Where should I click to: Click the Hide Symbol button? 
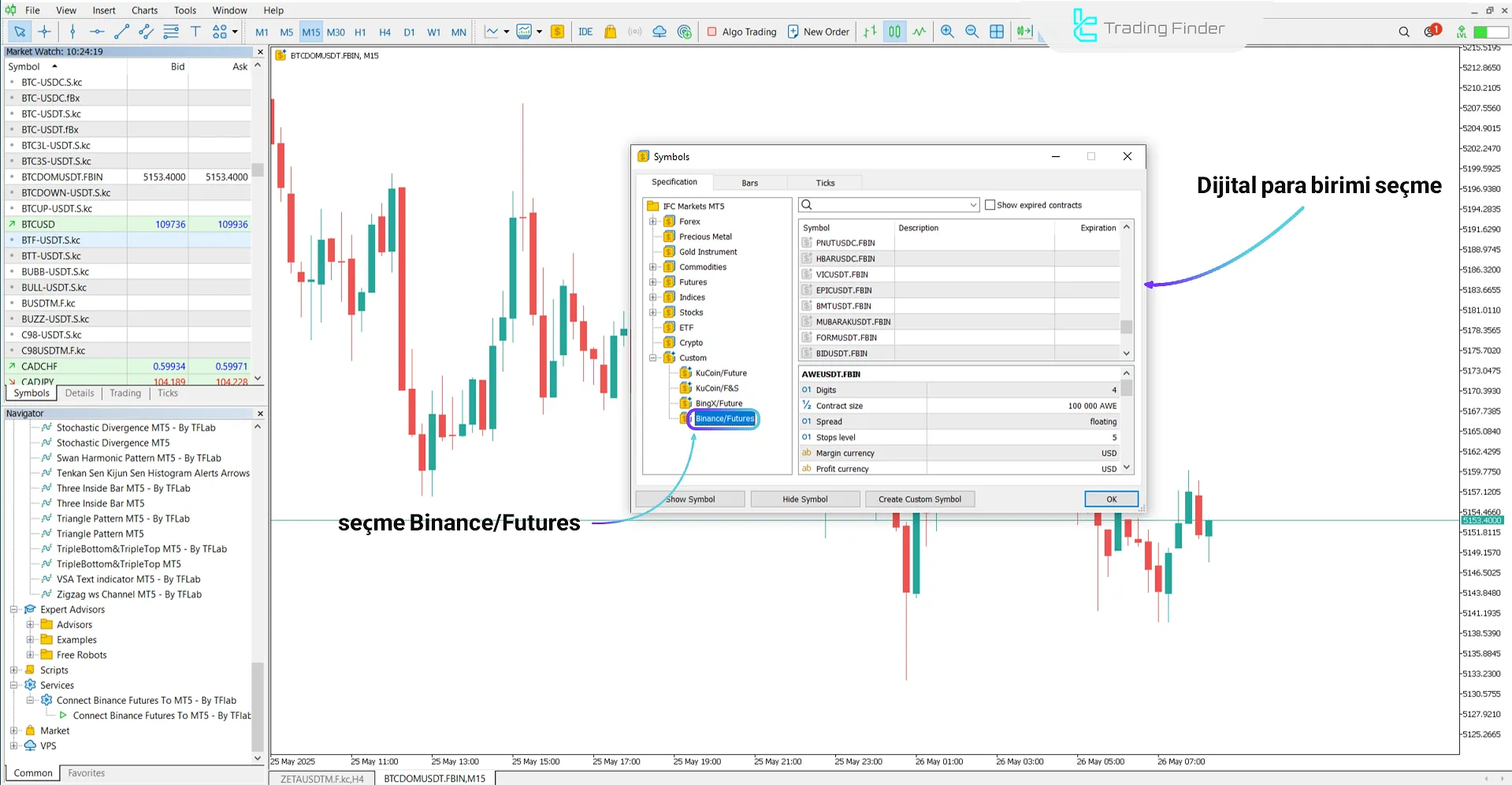tap(804, 498)
